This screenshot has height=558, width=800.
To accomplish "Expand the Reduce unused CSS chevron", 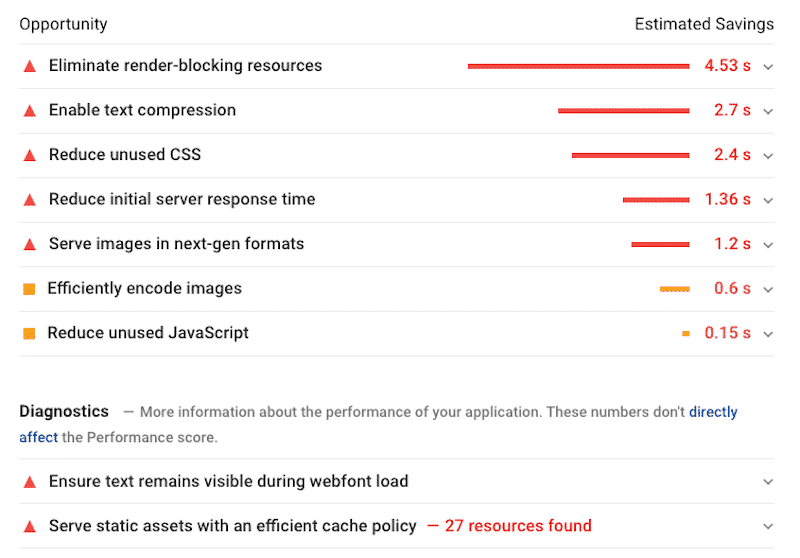I will (x=768, y=155).
